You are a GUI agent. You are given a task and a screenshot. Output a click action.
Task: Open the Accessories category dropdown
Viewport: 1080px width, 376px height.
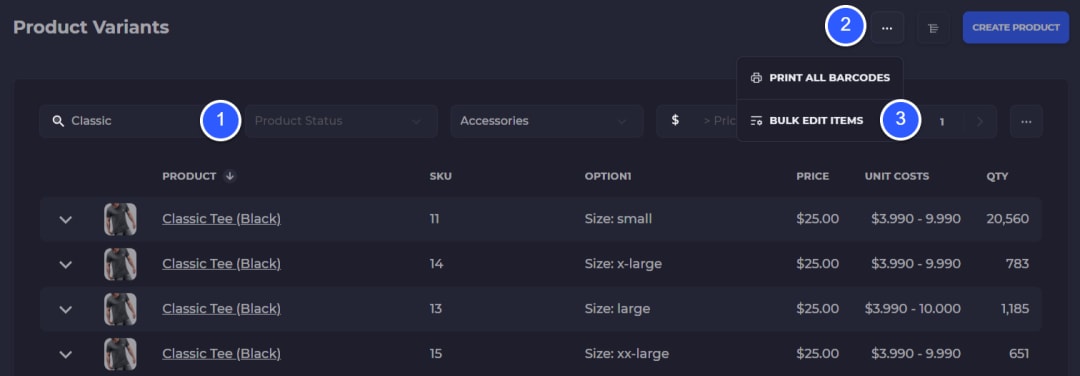click(x=547, y=121)
